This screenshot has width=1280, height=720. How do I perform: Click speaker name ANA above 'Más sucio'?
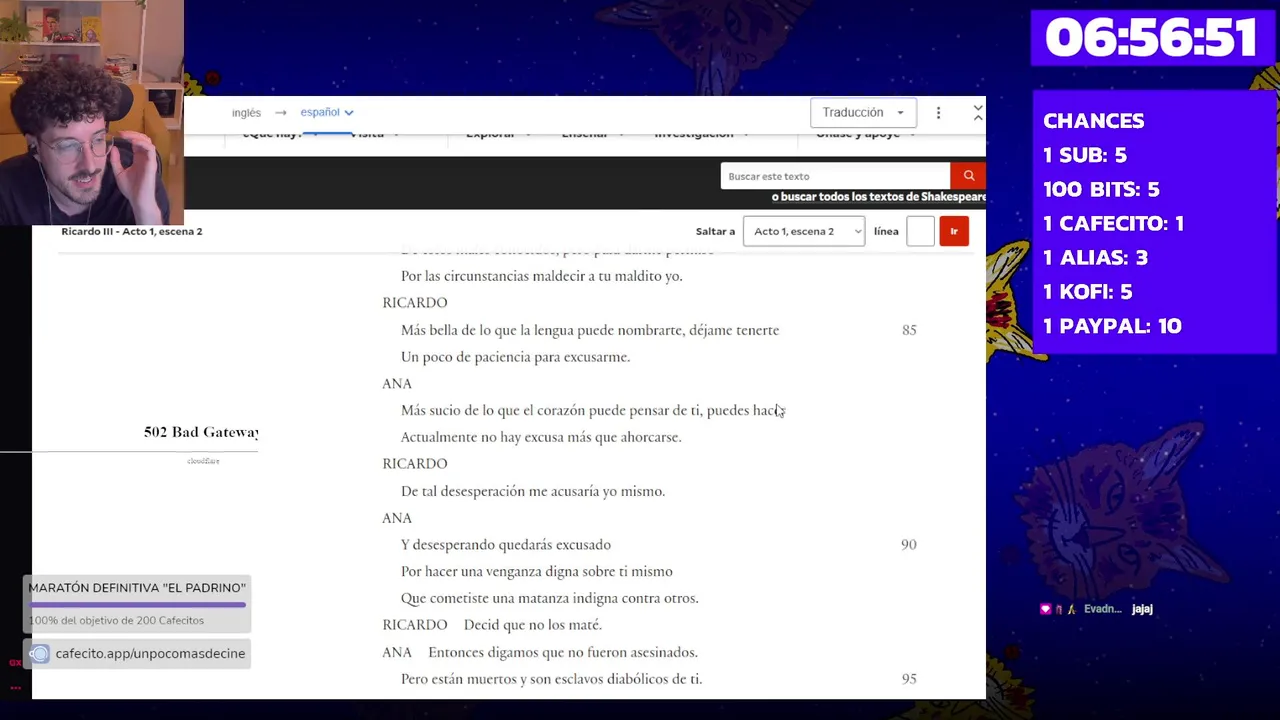coord(397,384)
